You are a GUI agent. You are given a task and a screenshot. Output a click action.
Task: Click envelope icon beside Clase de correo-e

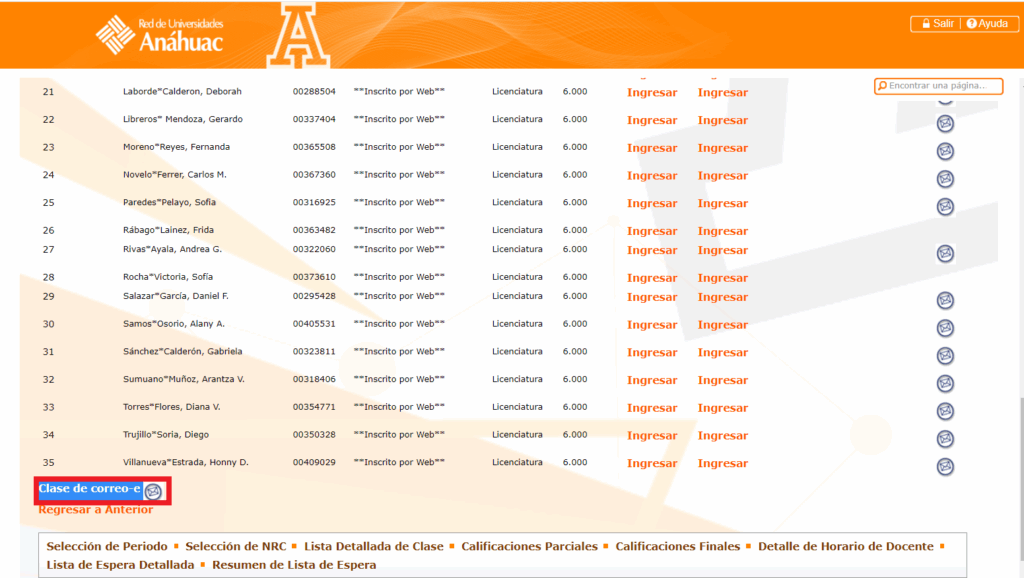point(152,491)
